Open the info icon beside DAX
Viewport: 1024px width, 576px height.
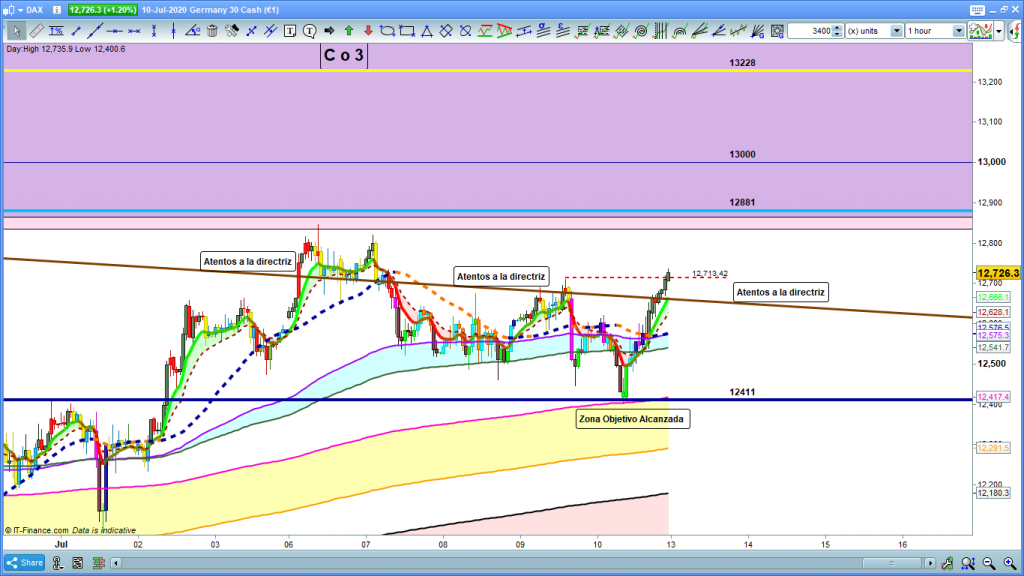pos(56,8)
